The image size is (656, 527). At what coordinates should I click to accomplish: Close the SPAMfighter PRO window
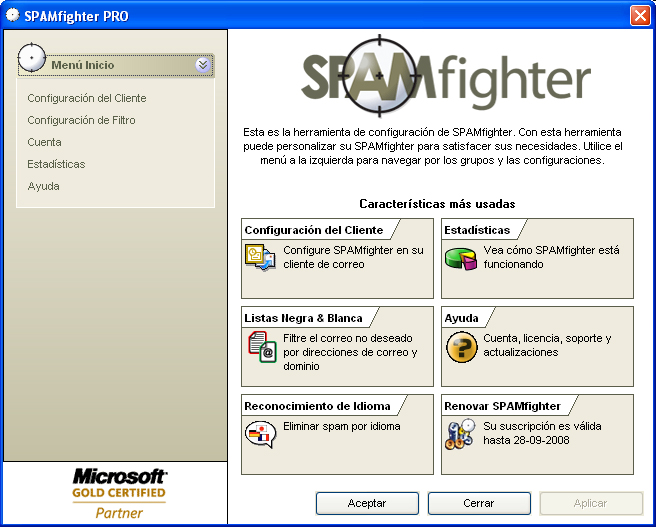[640, 16]
